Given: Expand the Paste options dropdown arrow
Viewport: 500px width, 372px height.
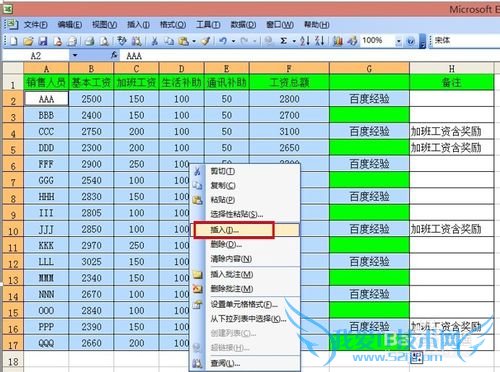Looking at the screenshot, I should pos(194,41).
